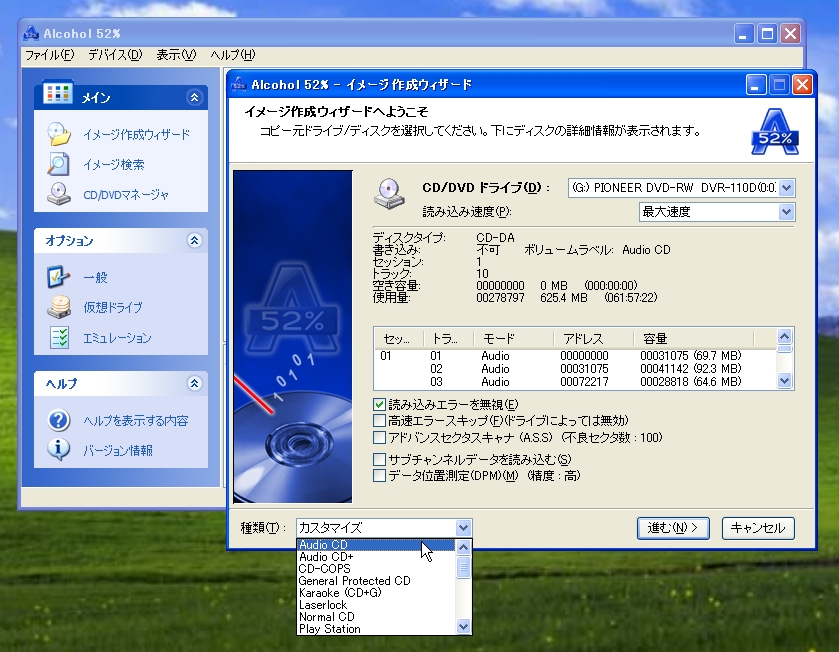Image resolution: width=839 pixels, height=652 pixels.
Task: Click the image creation wizard folder icon
Action: tap(59, 134)
